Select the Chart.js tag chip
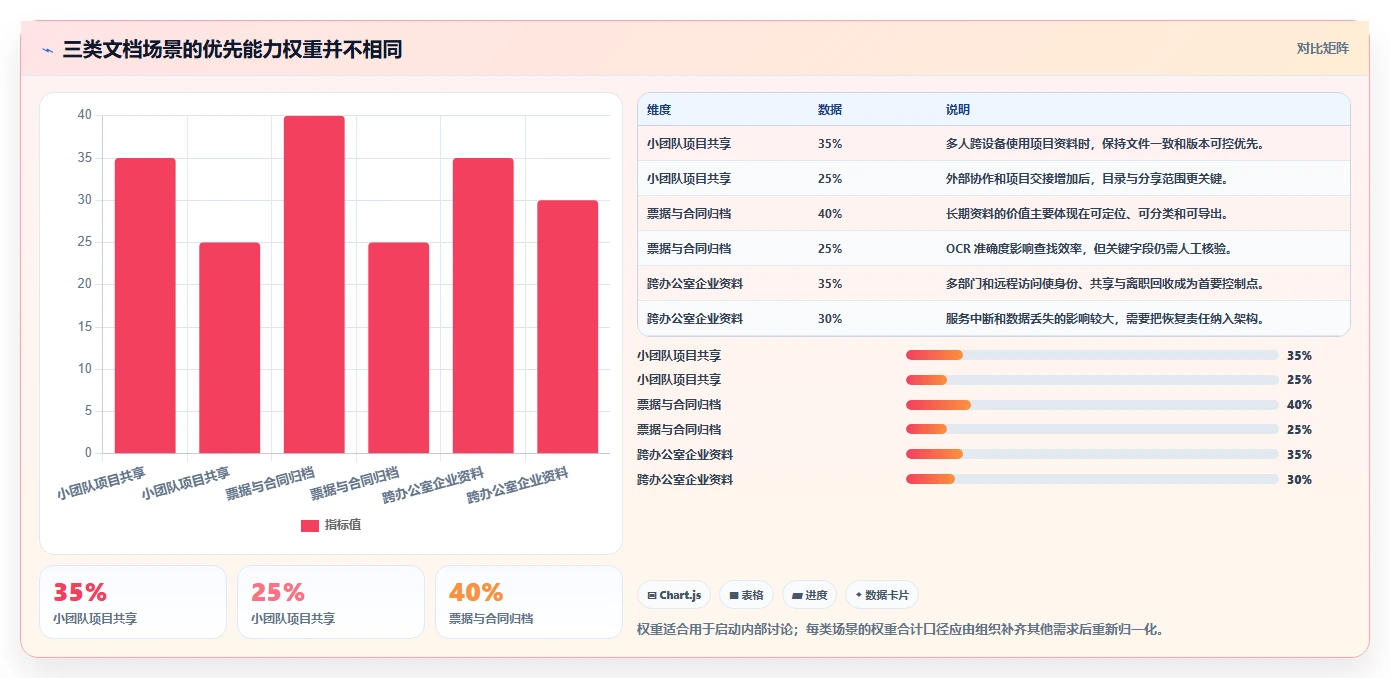 674,595
